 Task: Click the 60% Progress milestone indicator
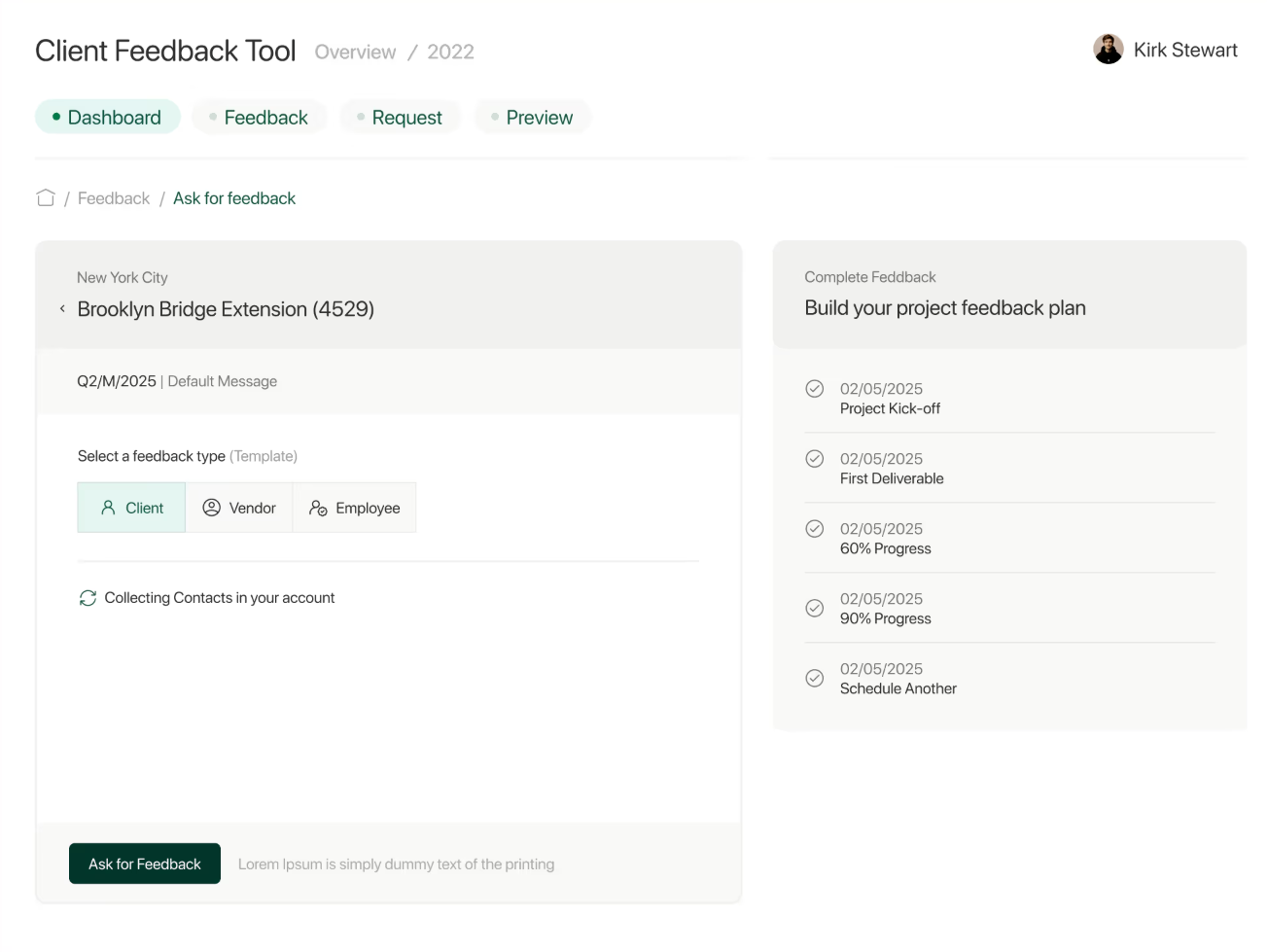[x=814, y=528]
